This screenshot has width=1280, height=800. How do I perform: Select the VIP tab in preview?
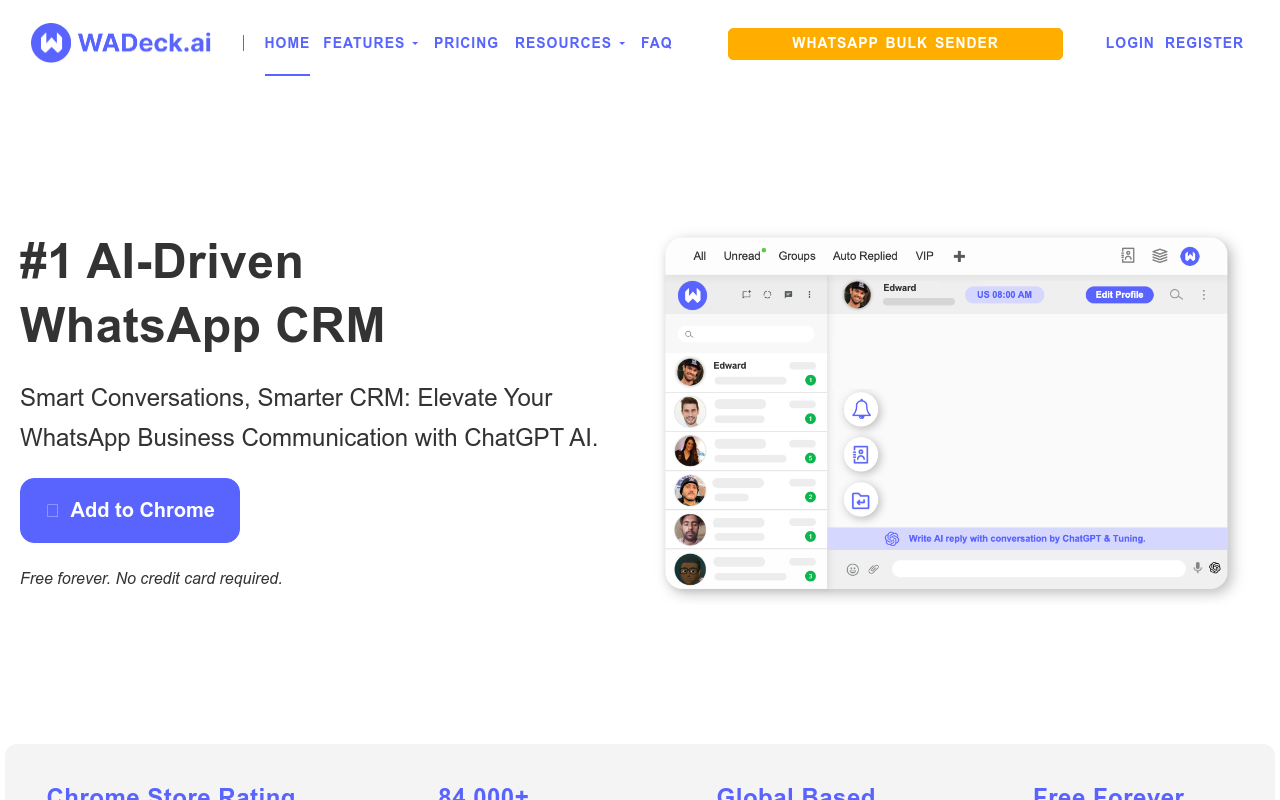click(x=925, y=256)
